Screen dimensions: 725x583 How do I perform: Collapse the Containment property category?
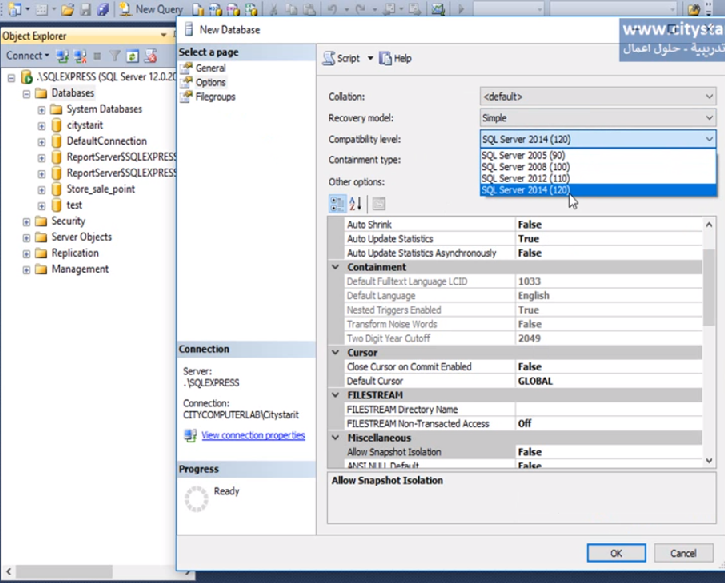[336, 267]
